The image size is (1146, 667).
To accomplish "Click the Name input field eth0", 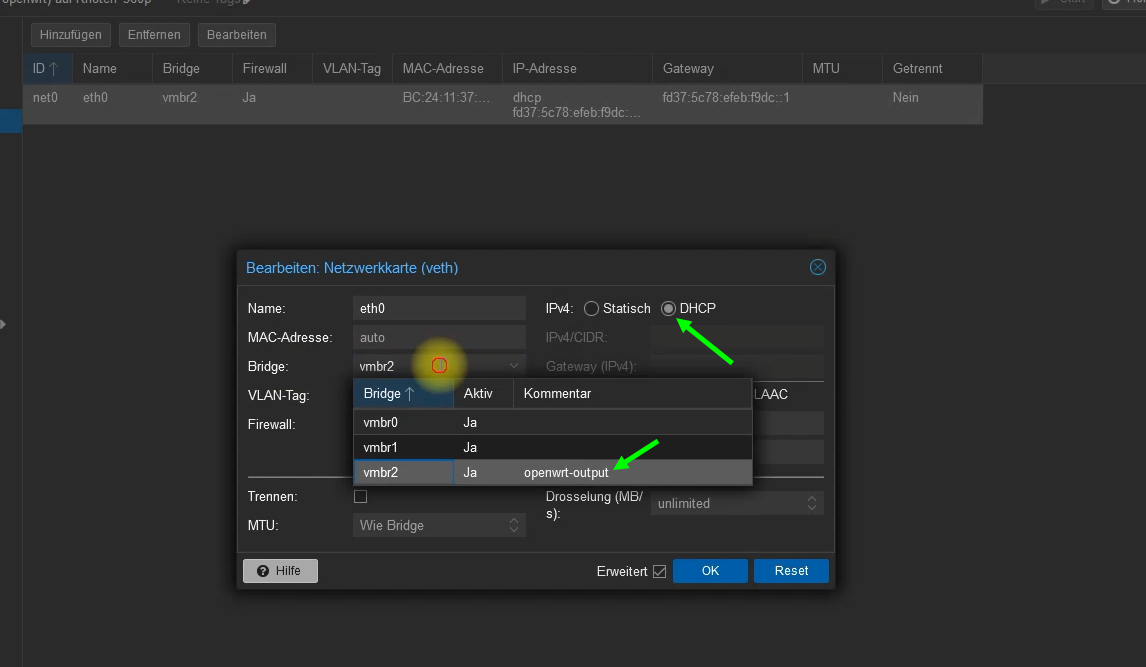I will [439, 309].
